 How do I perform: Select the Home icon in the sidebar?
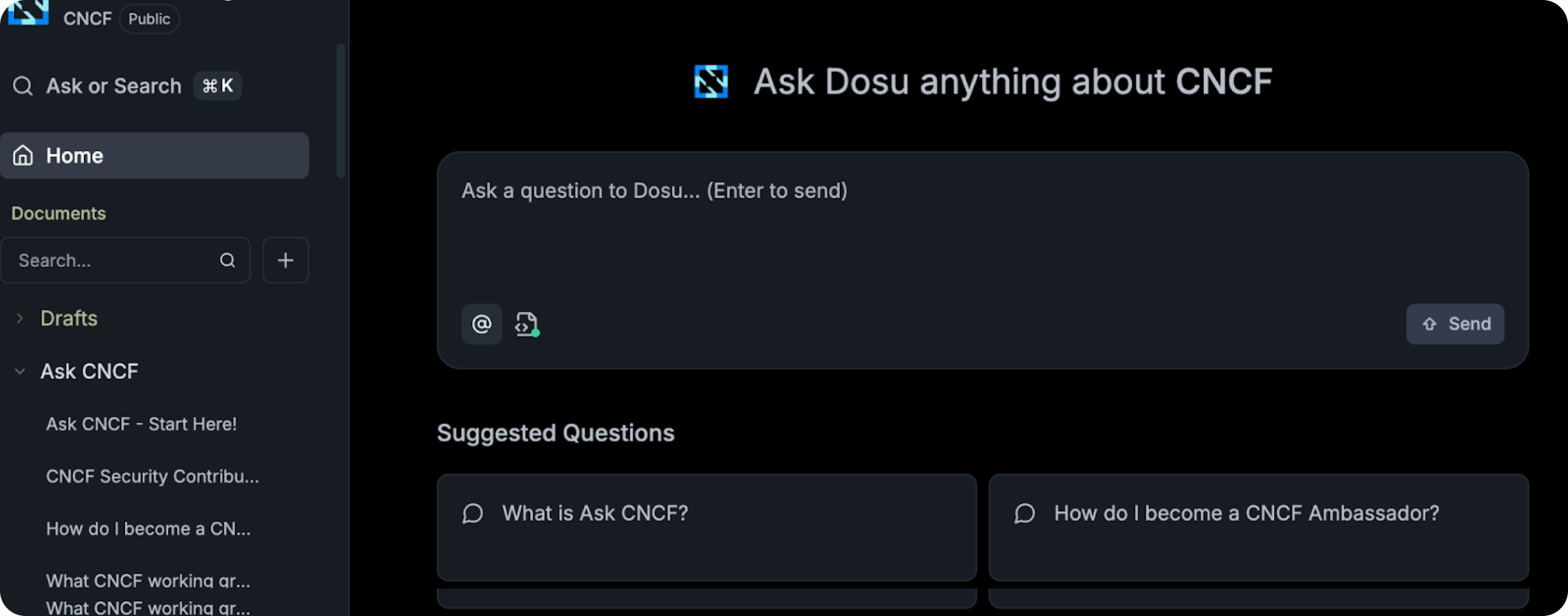(22, 155)
